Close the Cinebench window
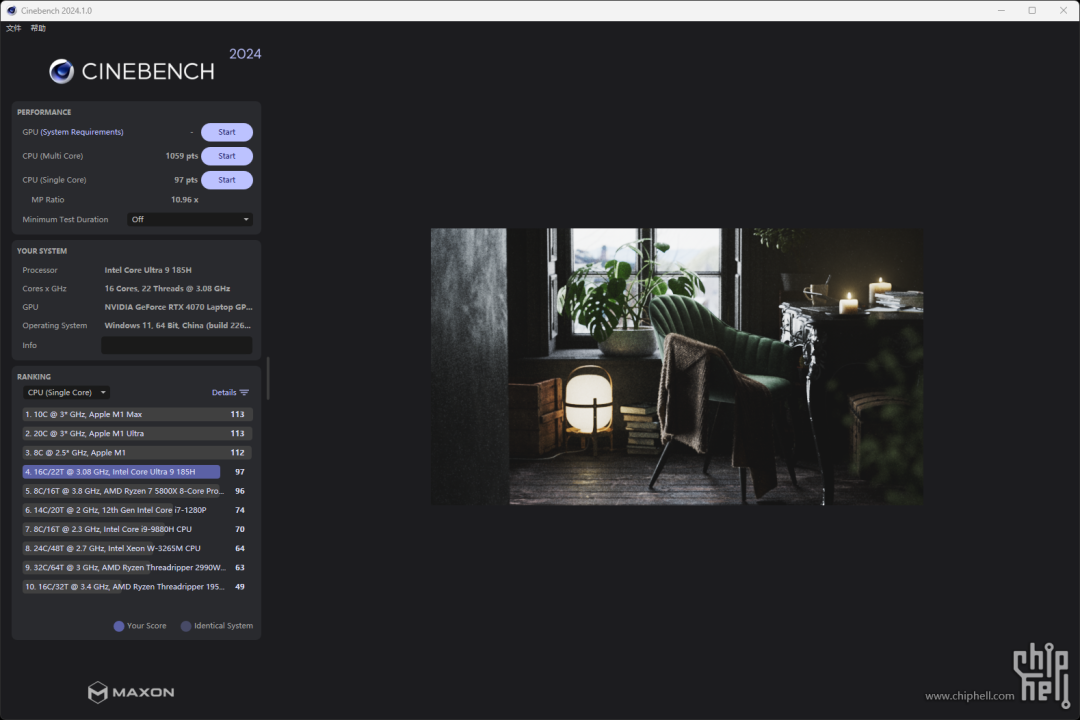The height and width of the screenshot is (720, 1080). (1063, 10)
